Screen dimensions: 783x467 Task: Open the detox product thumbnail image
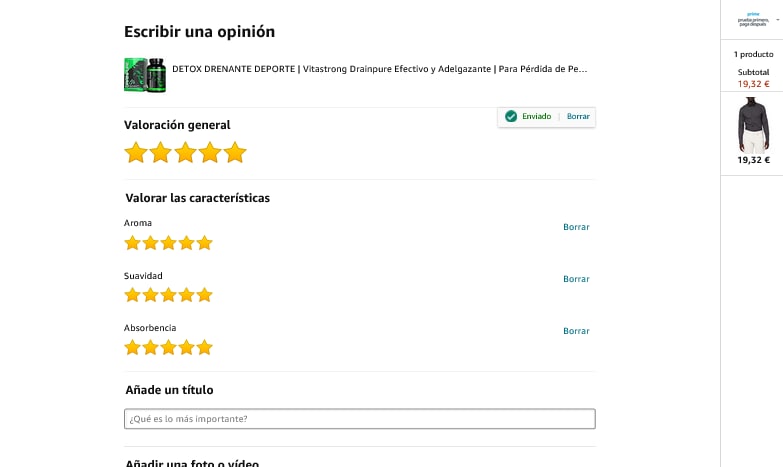[145, 75]
